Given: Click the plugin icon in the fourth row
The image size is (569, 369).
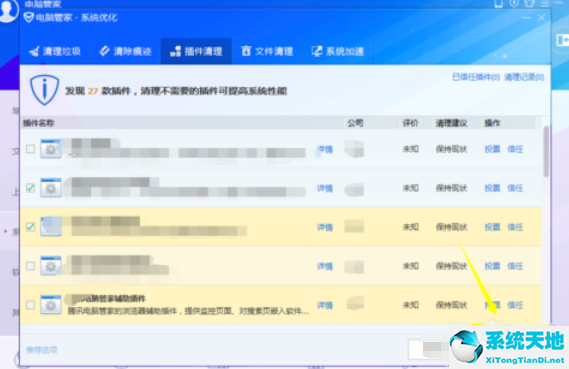Looking at the screenshot, I should coord(51,266).
